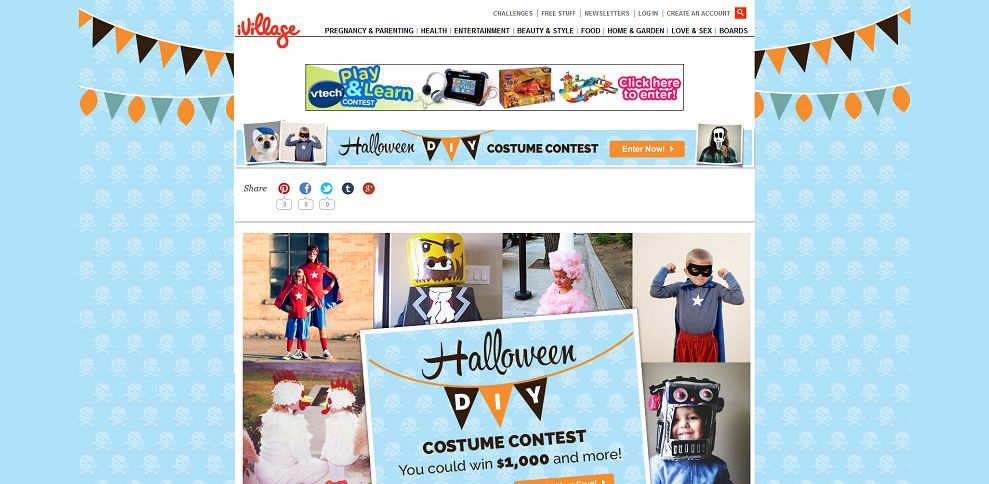
Task: Share on Google Plus icon
Action: [369, 188]
